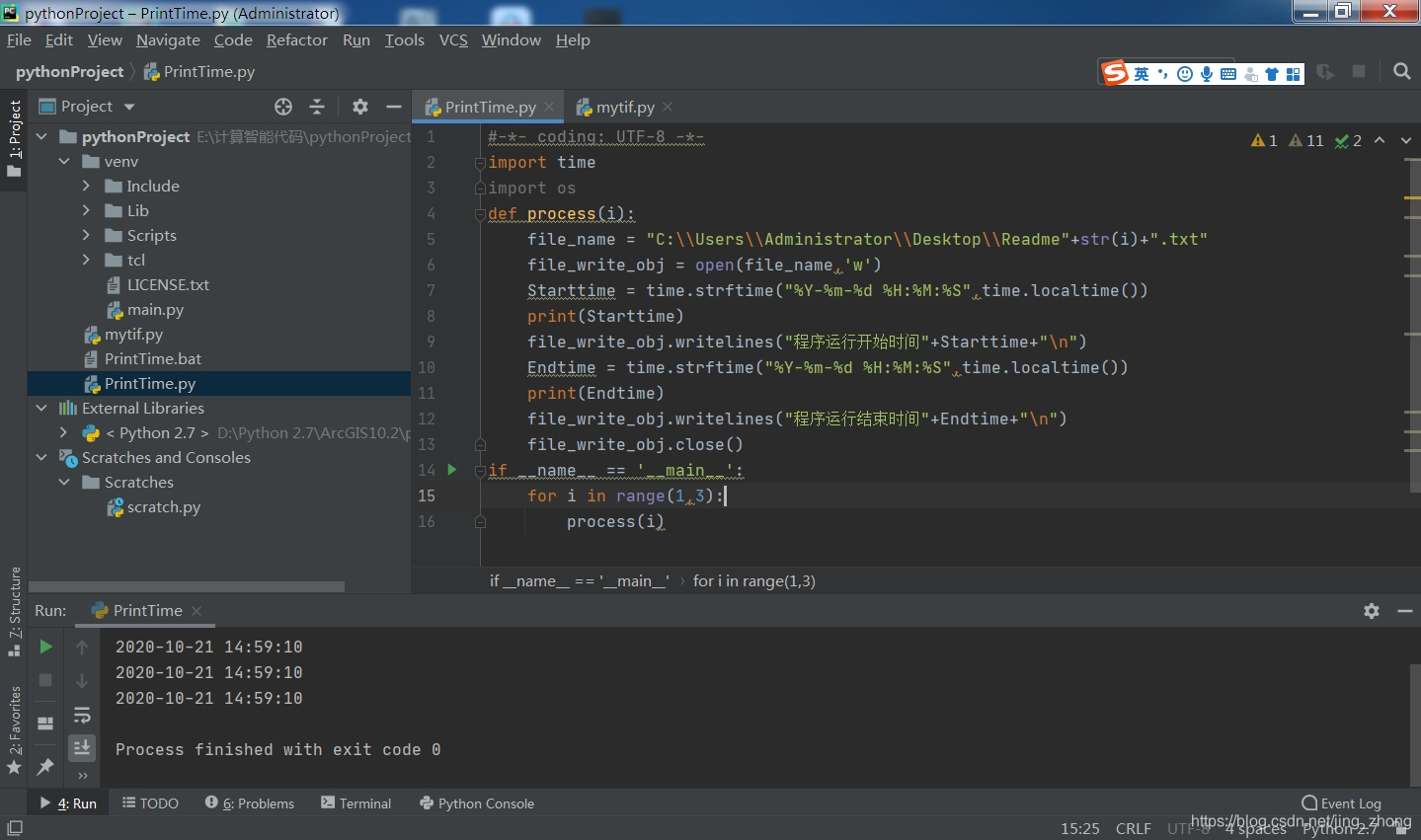The height and width of the screenshot is (840, 1421).
Task: Hide the Run panel with minus icon
Action: coord(1405,611)
